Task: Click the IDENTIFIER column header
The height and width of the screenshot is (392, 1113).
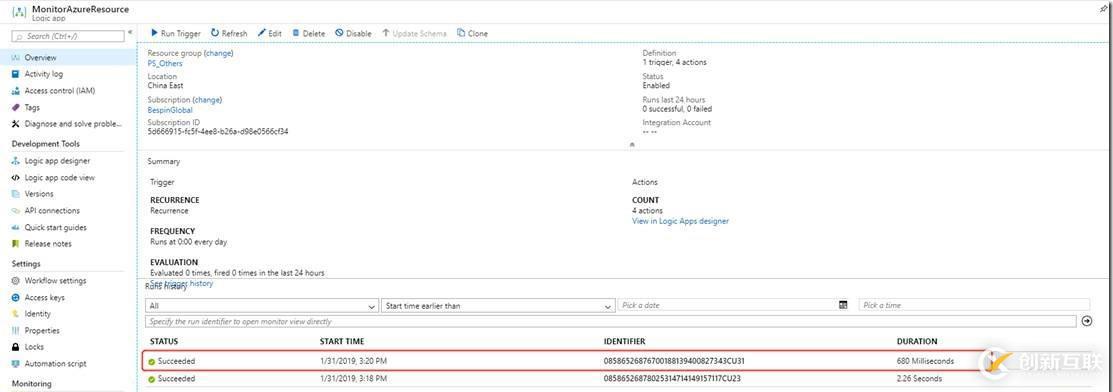Action: coord(625,342)
